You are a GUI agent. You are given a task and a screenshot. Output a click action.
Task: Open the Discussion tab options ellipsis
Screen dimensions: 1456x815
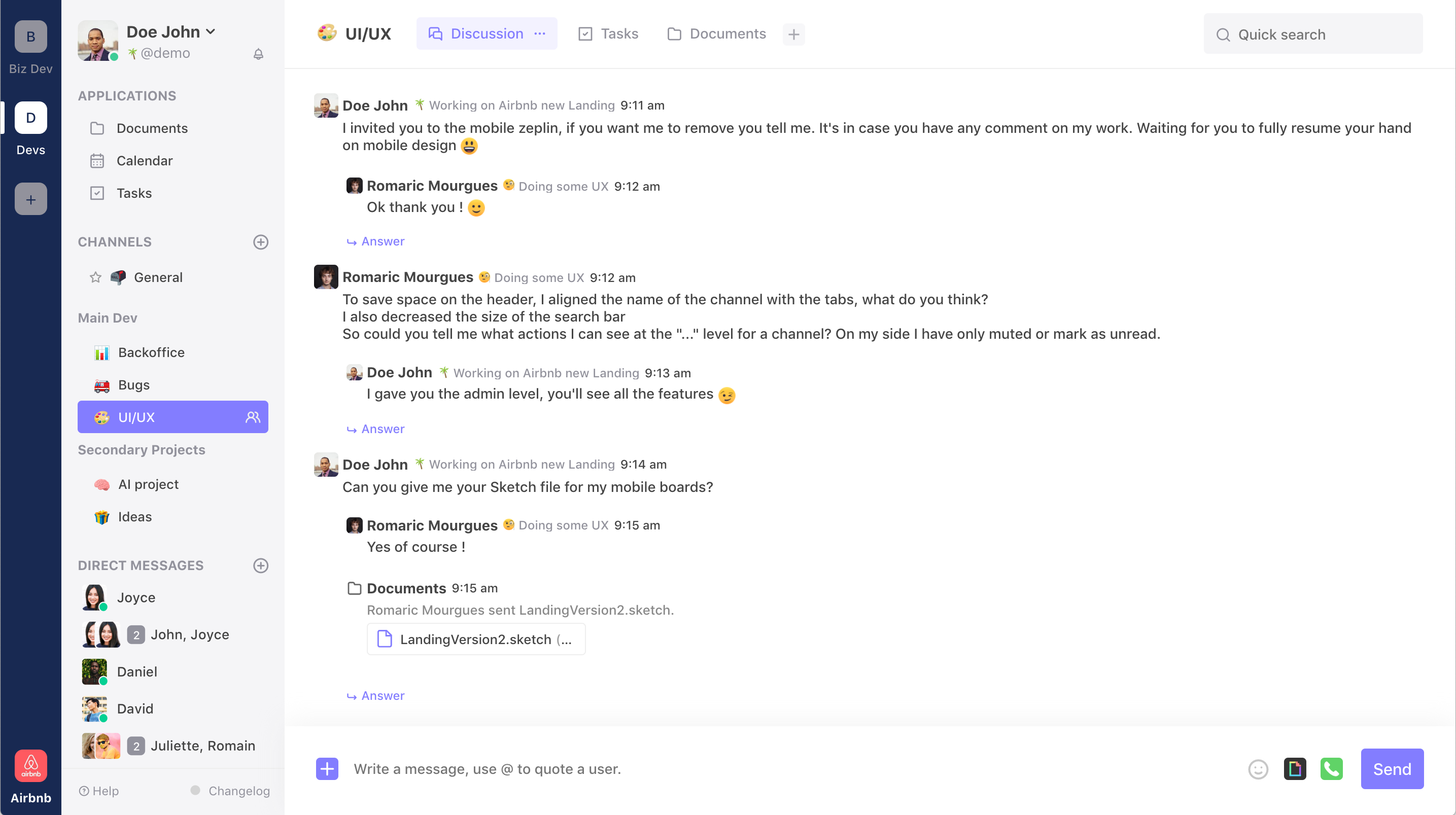click(539, 33)
